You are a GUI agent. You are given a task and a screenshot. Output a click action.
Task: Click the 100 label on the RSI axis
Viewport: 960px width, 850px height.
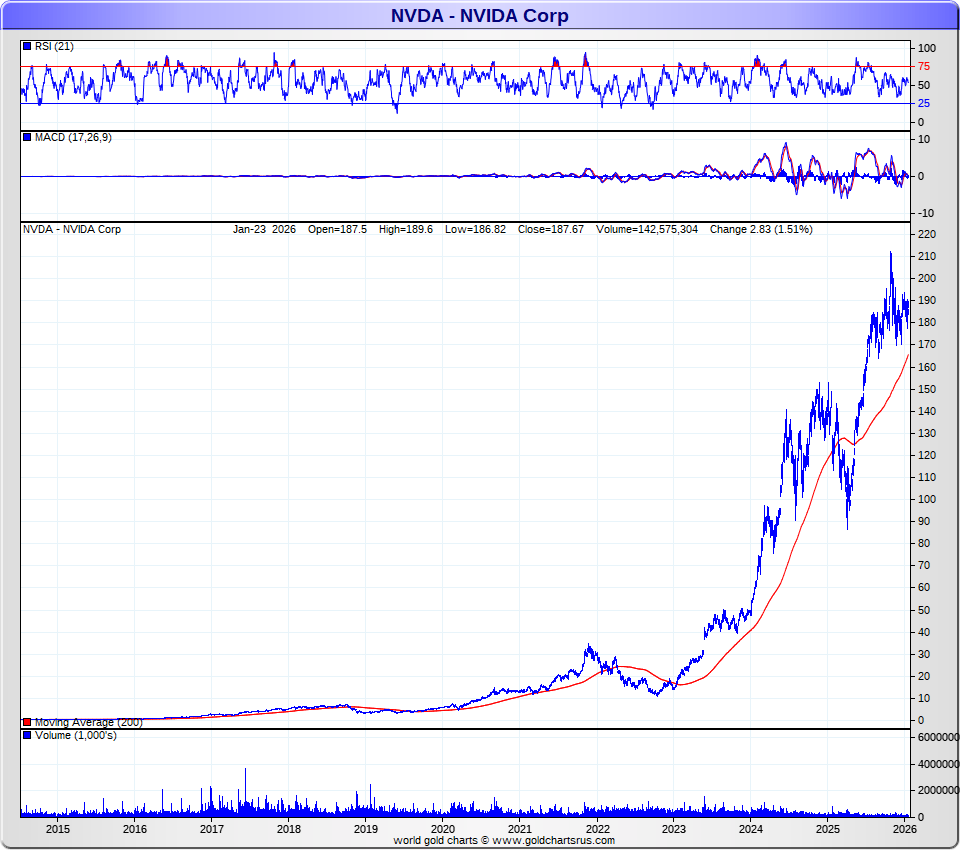[x=927, y=48]
